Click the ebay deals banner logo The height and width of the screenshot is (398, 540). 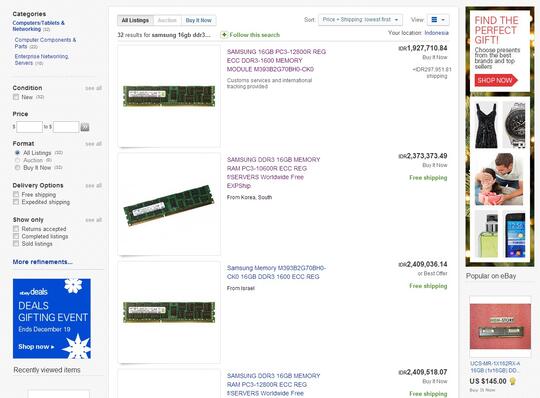coord(33,292)
